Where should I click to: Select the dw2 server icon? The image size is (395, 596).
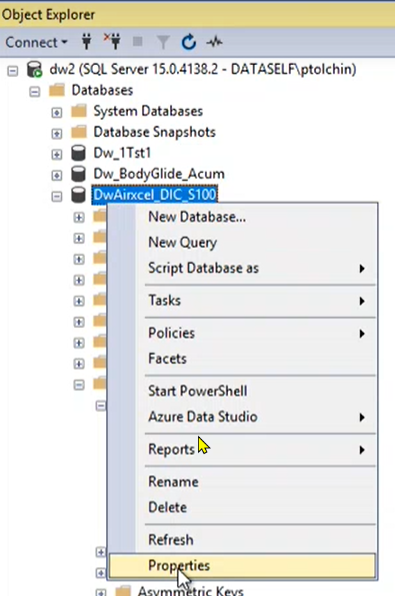(x=34, y=70)
